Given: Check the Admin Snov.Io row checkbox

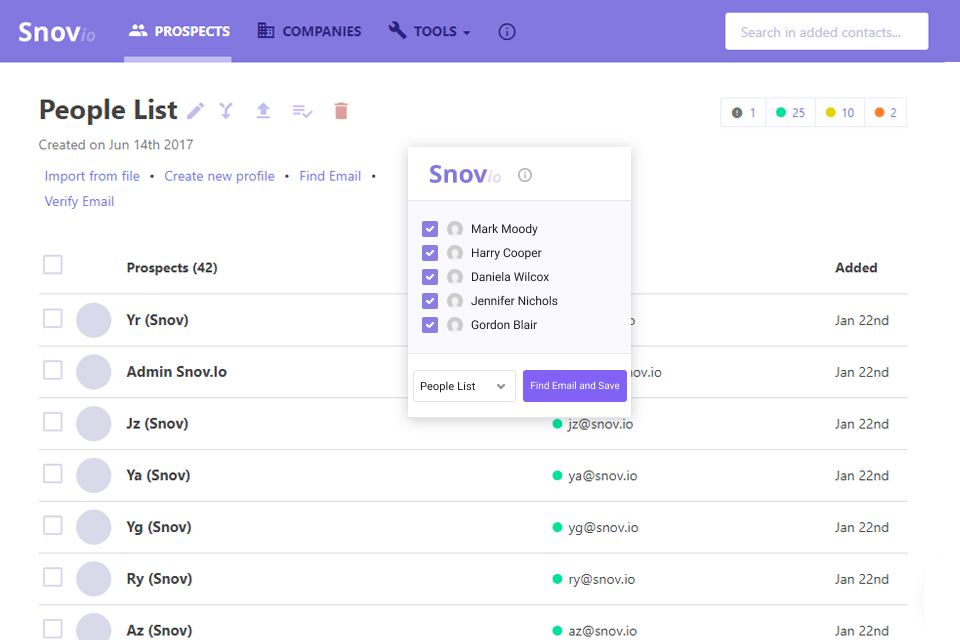Looking at the screenshot, I should pyautogui.click(x=53, y=370).
